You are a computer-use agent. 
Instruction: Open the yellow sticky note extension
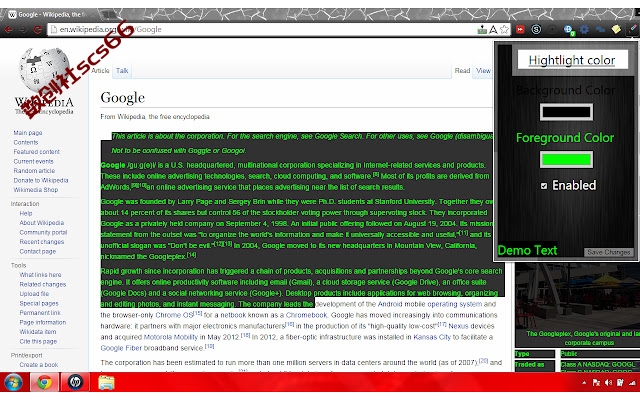coord(616,29)
